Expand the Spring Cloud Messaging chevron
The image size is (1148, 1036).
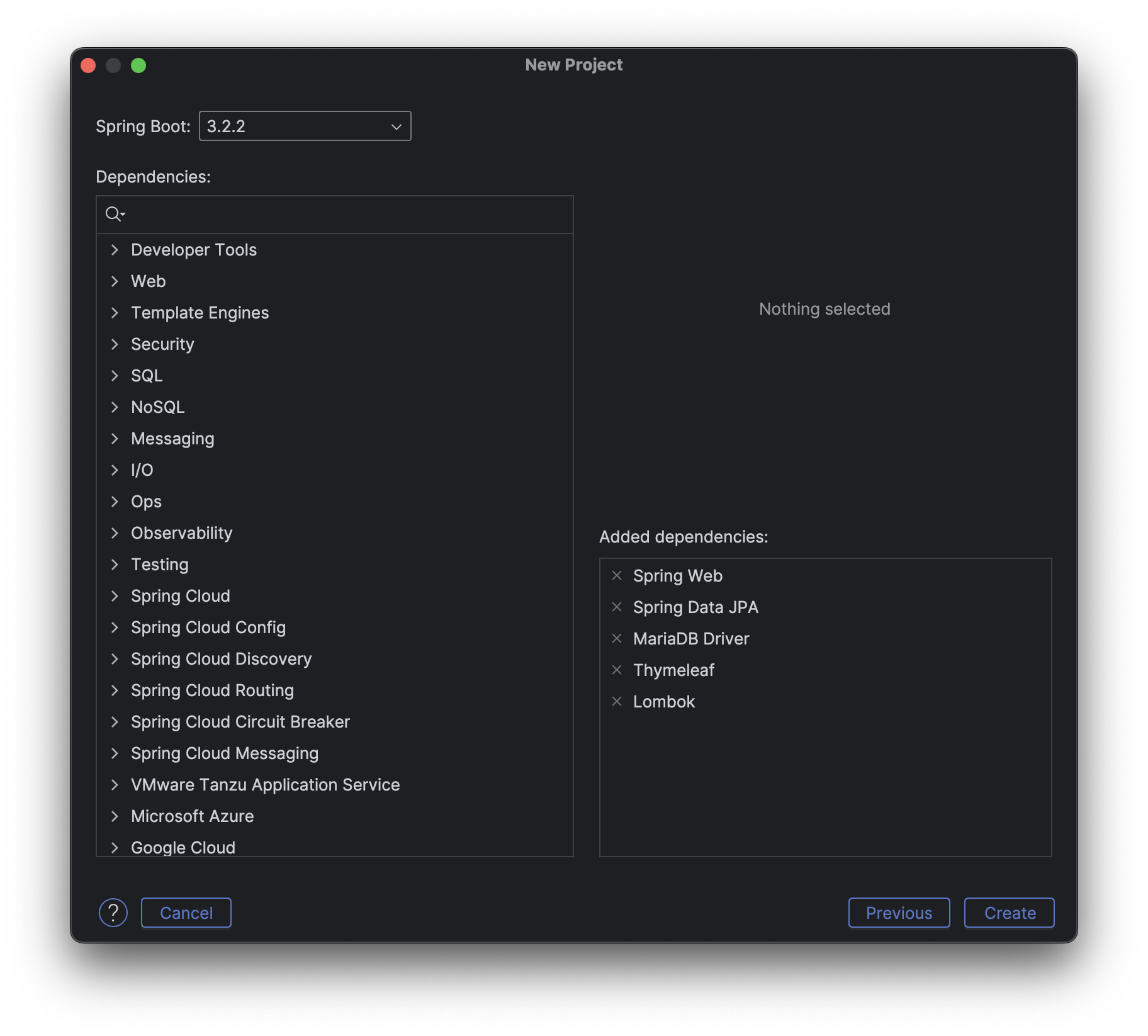pos(115,753)
